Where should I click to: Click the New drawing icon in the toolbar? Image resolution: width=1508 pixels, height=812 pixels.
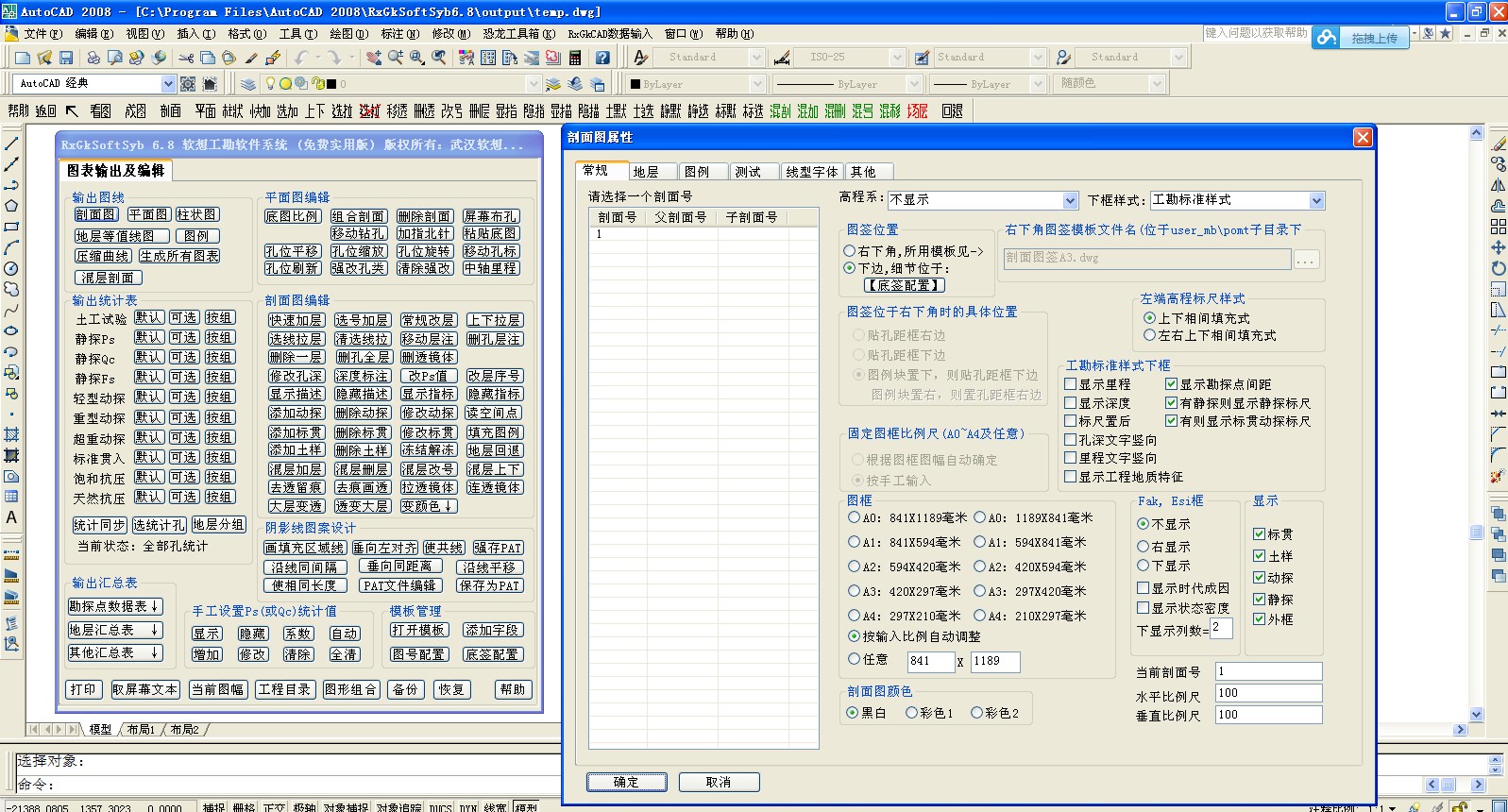point(22,58)
